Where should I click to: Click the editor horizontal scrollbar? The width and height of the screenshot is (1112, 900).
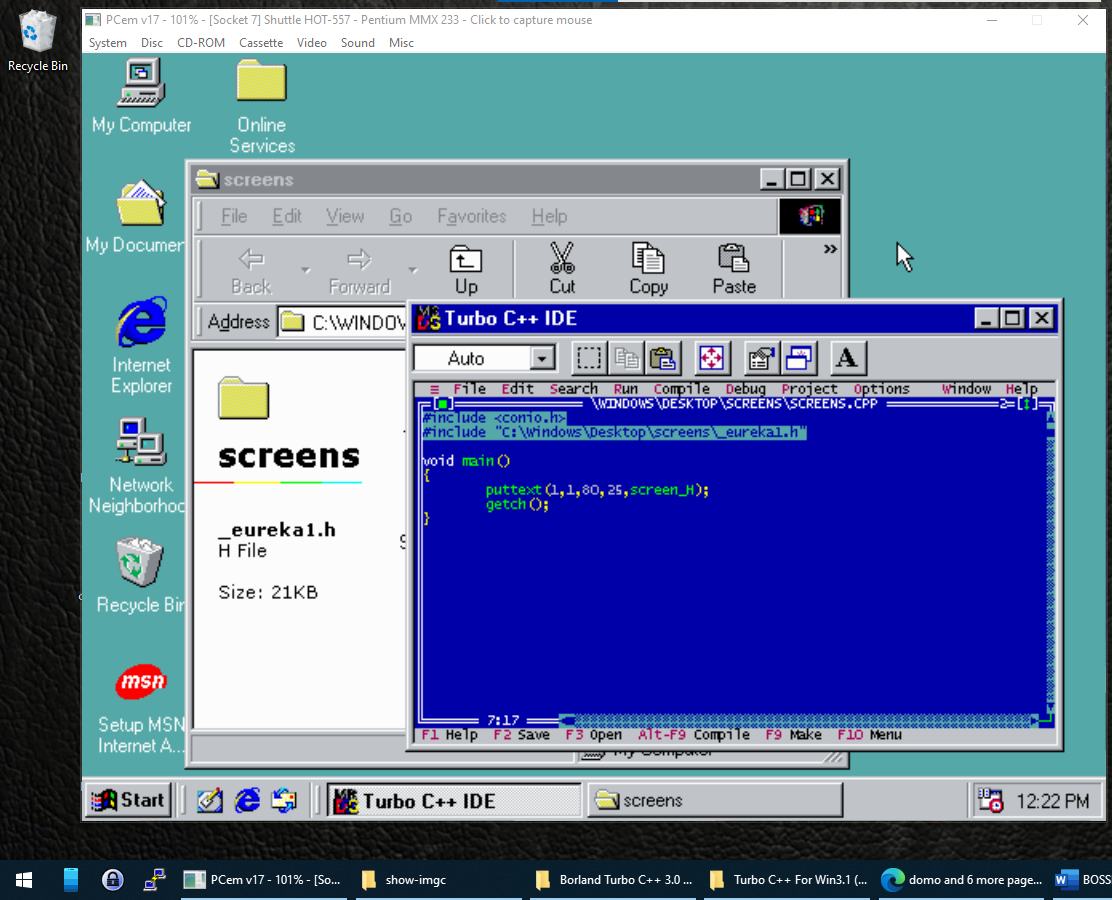799,721
